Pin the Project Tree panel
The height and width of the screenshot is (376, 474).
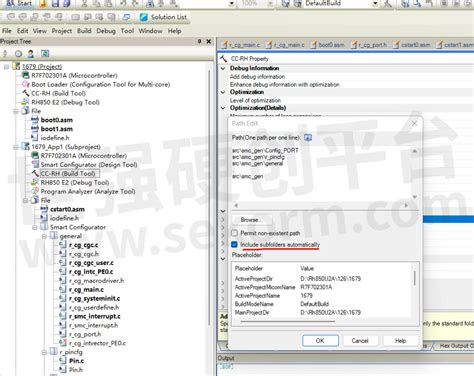coord(199,41)
